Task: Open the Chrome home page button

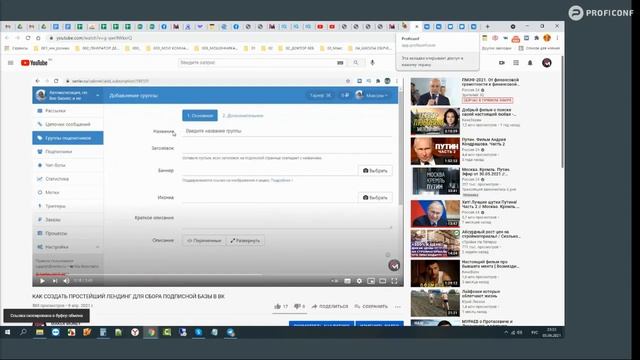Action: pyautogui.click(x=38, y=38)
